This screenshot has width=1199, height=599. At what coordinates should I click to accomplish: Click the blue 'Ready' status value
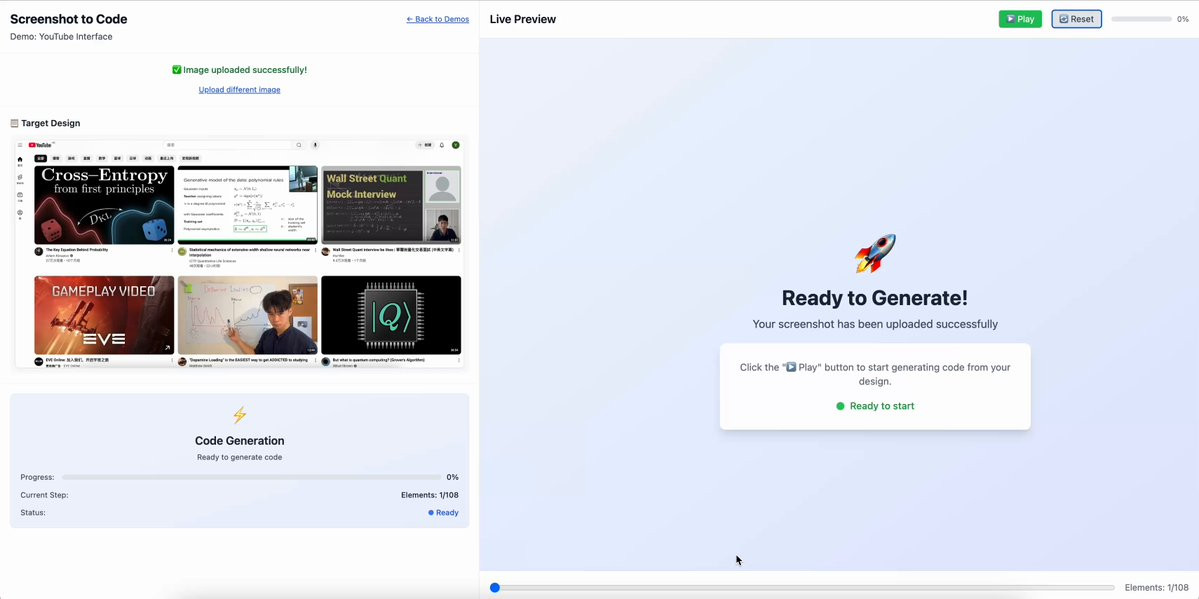pyautogui.click(x=447, y=513)
